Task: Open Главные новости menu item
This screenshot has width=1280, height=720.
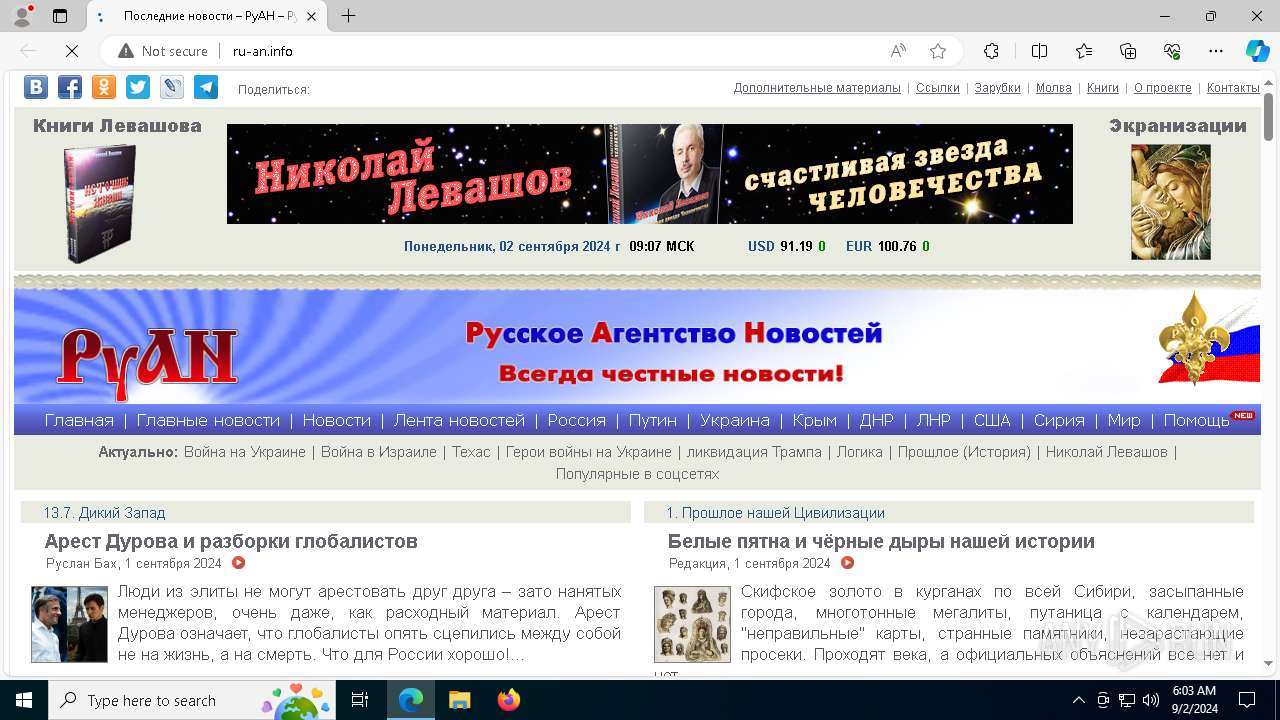Action: coord(208,420)
